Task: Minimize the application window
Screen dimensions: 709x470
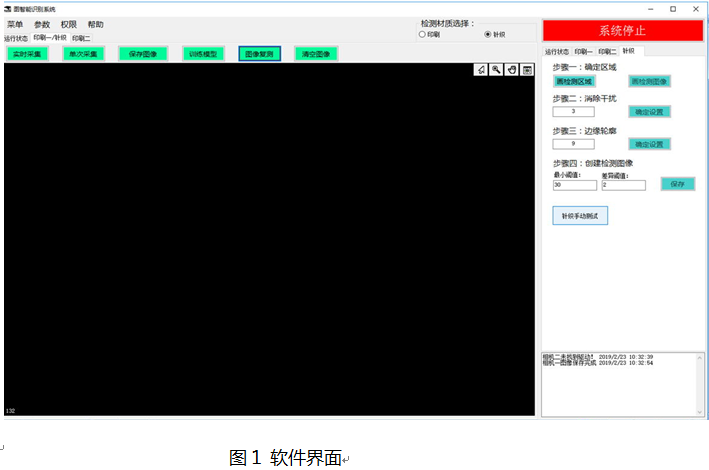Action: coord(651,9)
